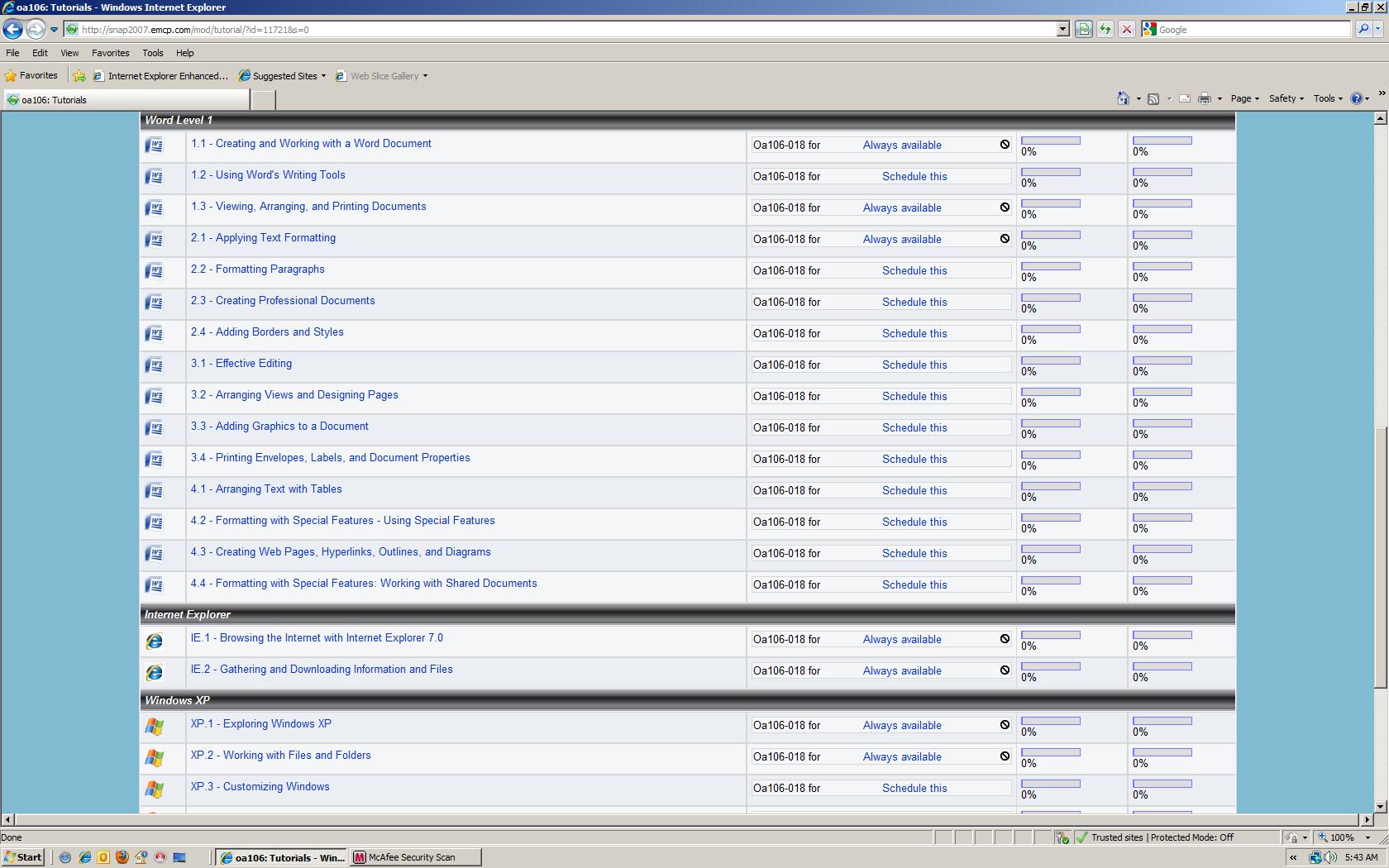1389x868 pixels.
Task: Open XP.2 Working with Files and Folders
Action: point(281,756)
